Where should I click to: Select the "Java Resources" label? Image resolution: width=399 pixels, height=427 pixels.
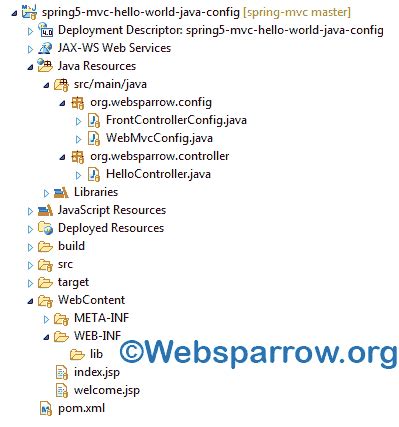click(97, 66)
